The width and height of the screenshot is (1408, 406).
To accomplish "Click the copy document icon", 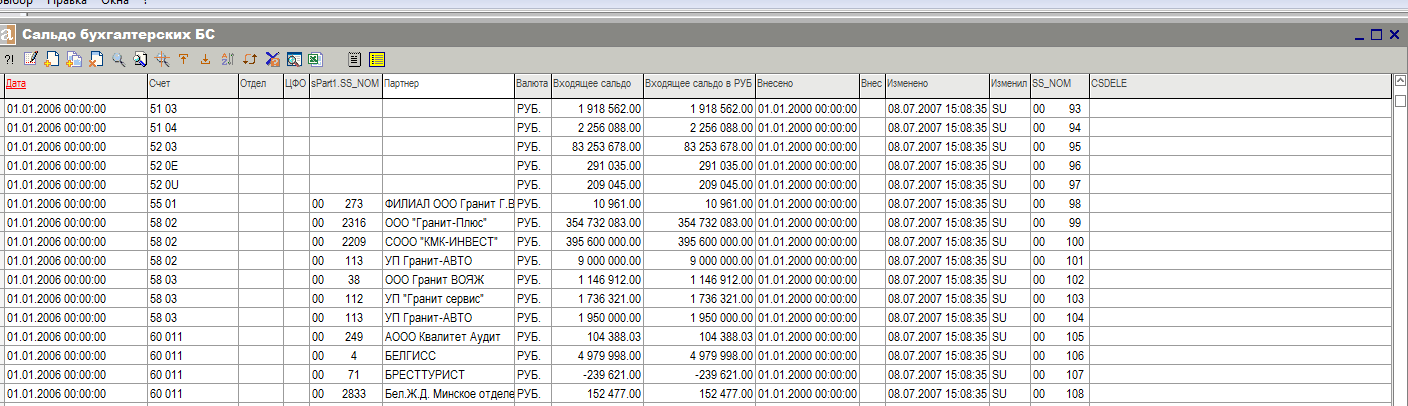I will click(x=74, y=60).
